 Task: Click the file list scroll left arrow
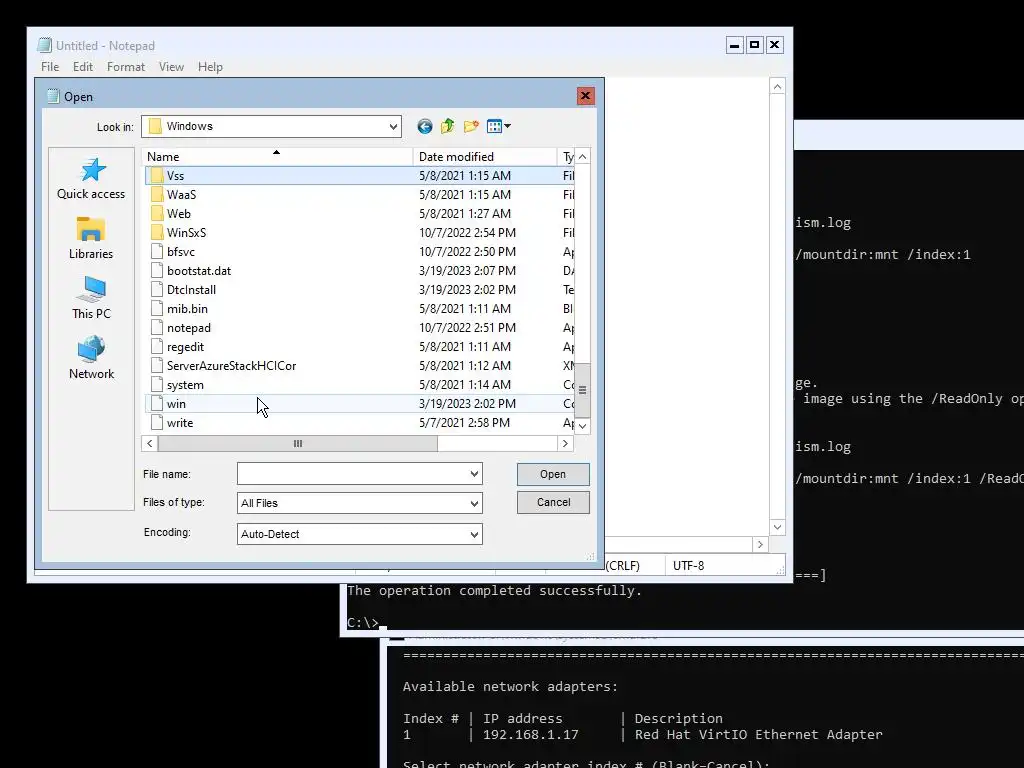click(x=150, y=443)
